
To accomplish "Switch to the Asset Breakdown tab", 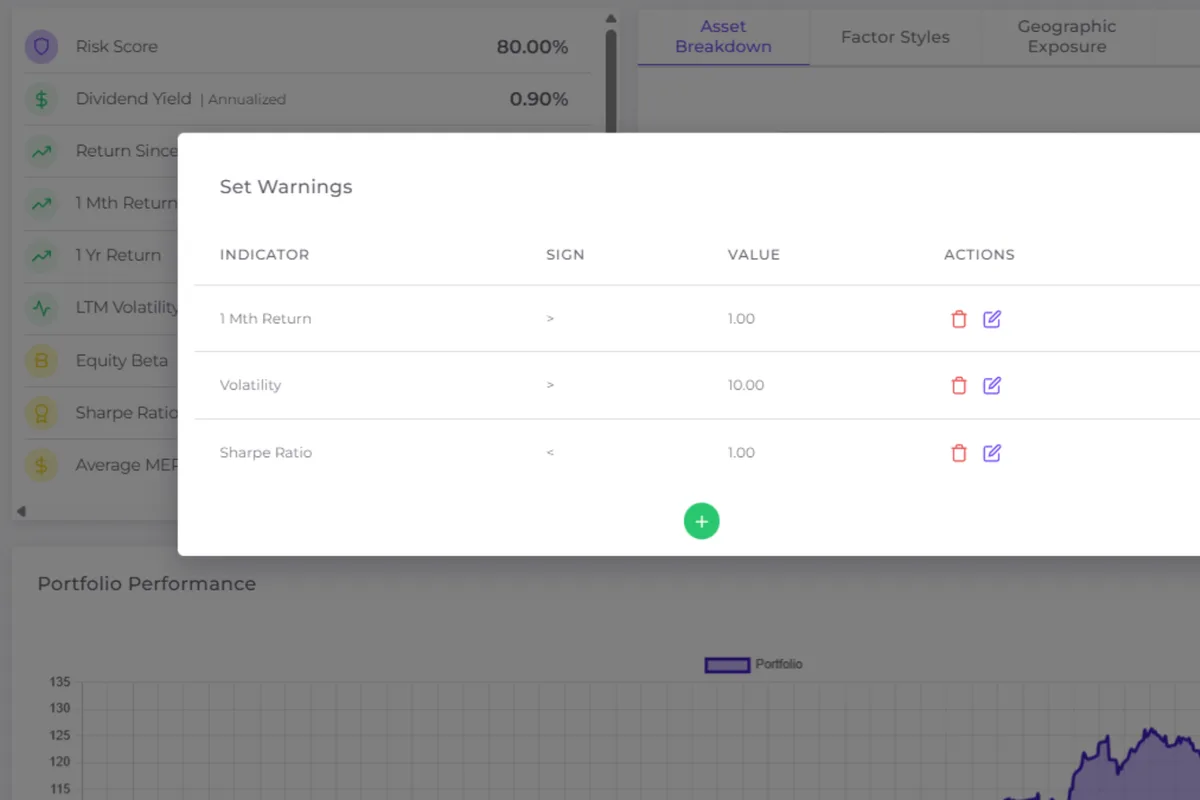I will point(723,37).
